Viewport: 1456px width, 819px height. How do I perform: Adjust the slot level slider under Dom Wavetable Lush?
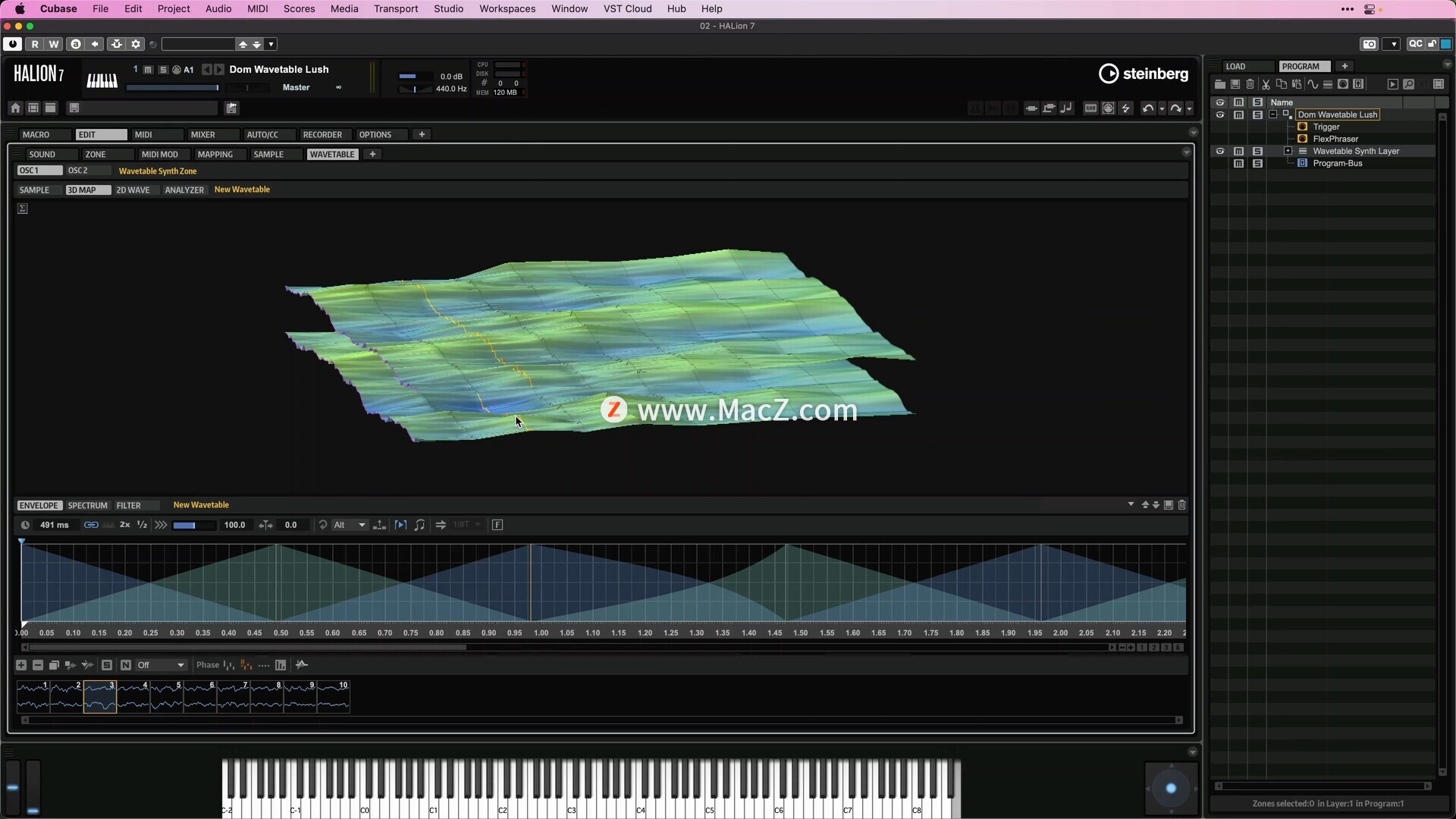click(173, 88)
